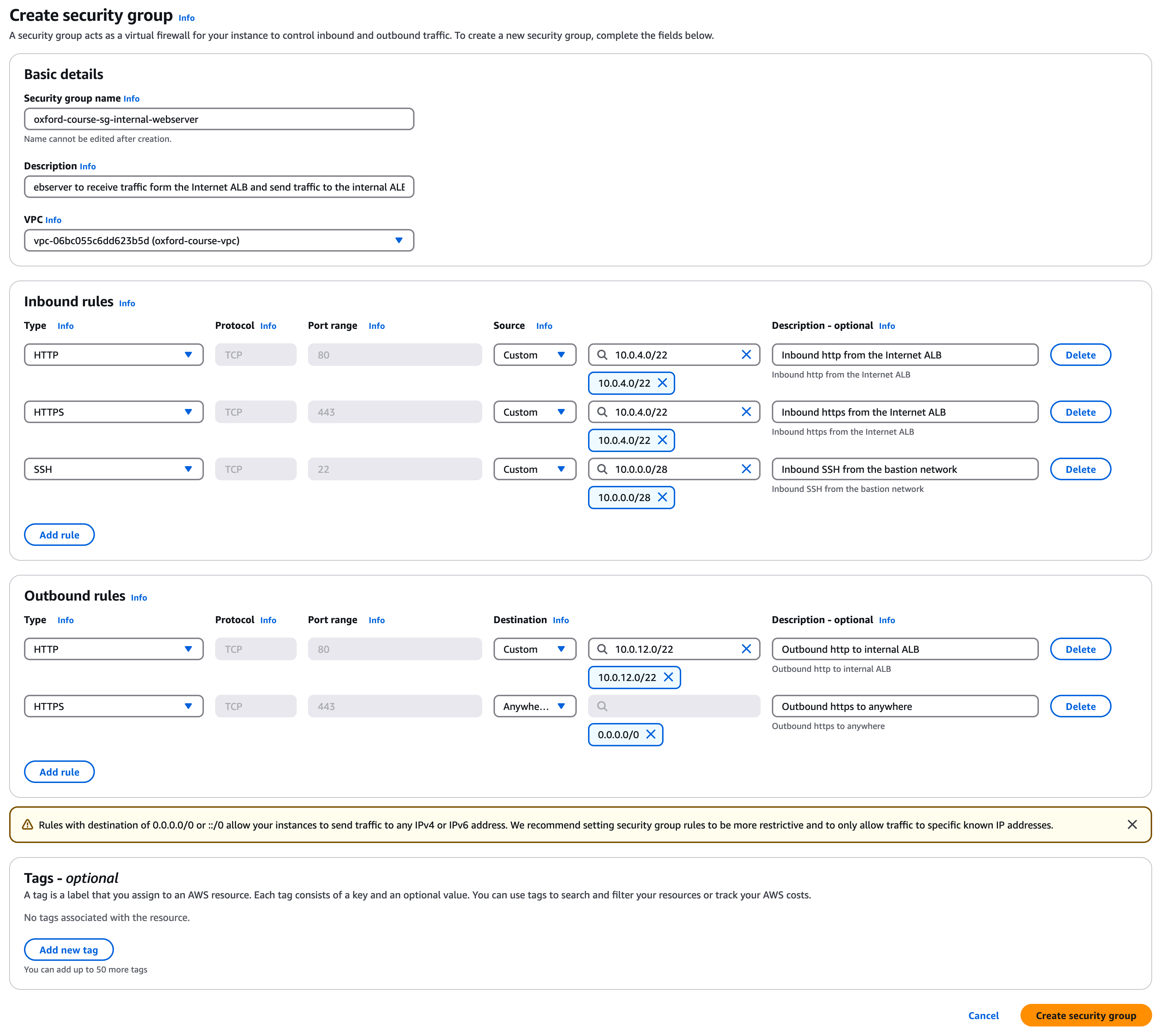Open the Custom source dropdown for the SSH rule
Viewport: 1162px width, 1036px height.
[x=534, y=469]
